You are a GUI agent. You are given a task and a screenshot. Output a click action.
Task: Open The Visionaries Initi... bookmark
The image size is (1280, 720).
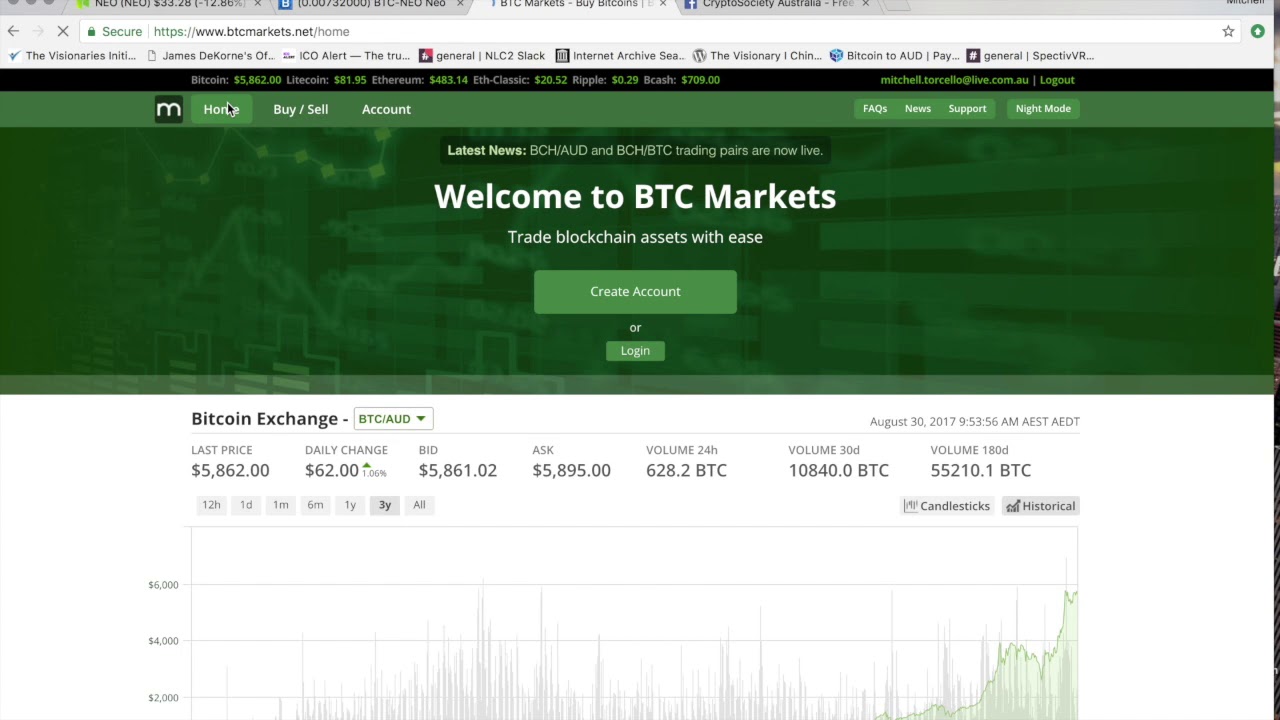pyautogui.click(x=72, y=56)
